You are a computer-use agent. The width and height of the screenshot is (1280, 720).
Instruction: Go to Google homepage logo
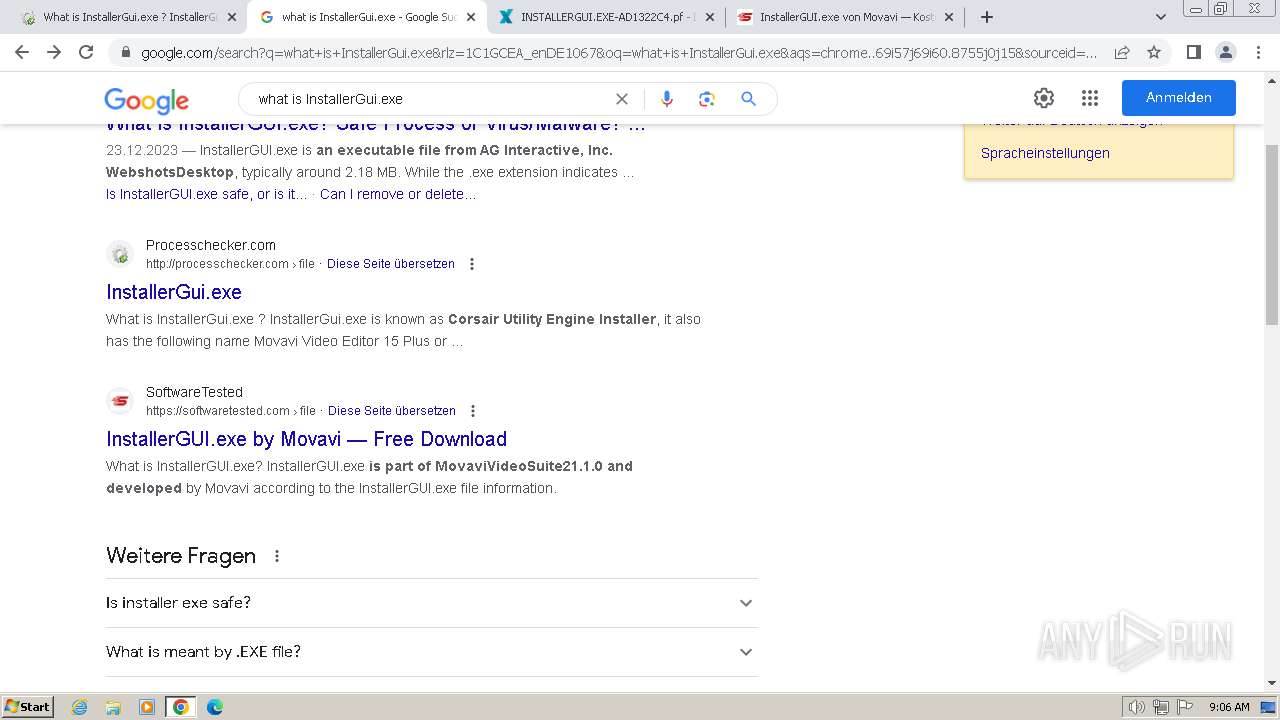[x=146, y=100]
